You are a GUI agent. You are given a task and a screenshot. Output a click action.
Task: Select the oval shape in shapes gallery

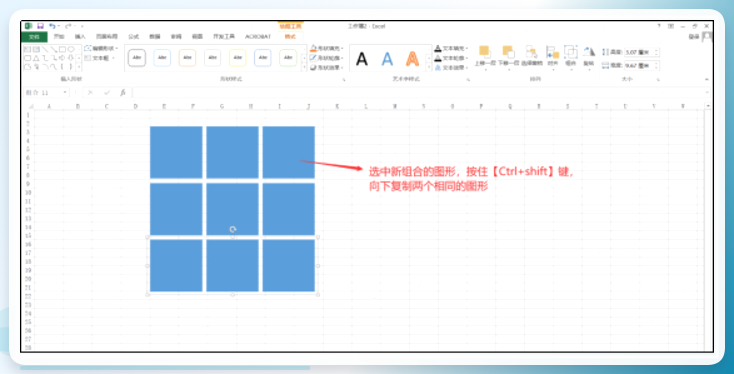click(71, 49)
